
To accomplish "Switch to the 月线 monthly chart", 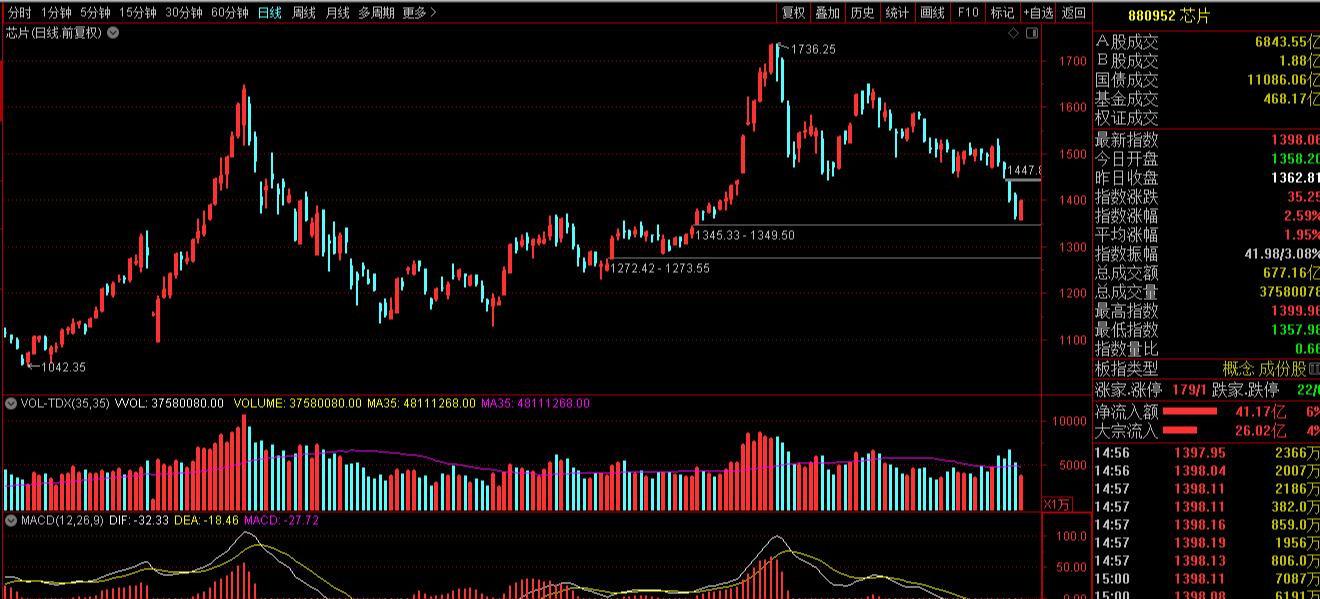I will point(338,13).
